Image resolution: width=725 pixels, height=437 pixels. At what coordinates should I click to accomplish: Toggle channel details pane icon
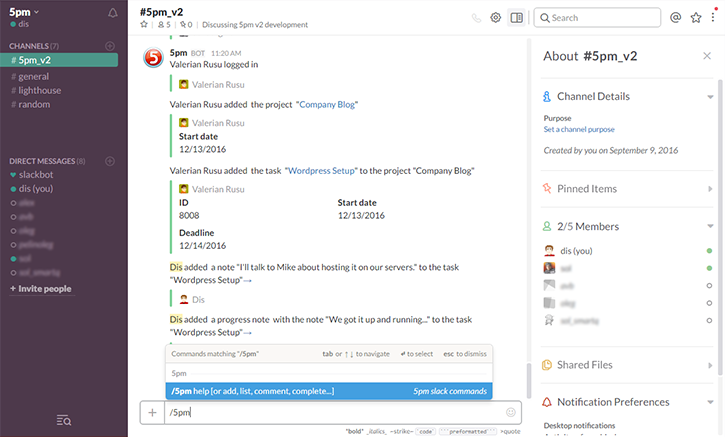click(x=516, y=18)
